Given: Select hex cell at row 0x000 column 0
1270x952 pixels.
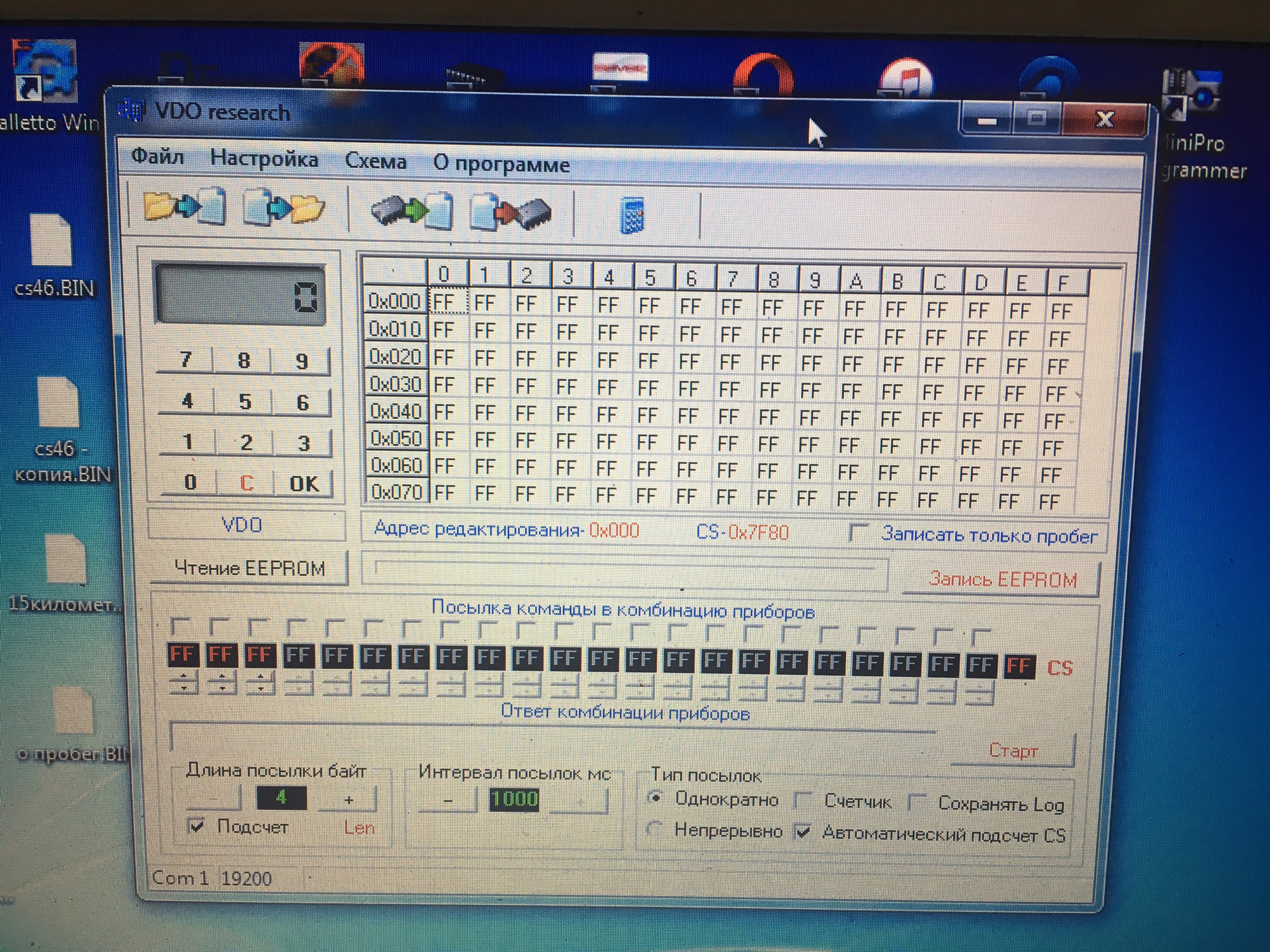Looking at the screenshot, I should (x=449, y=302).
